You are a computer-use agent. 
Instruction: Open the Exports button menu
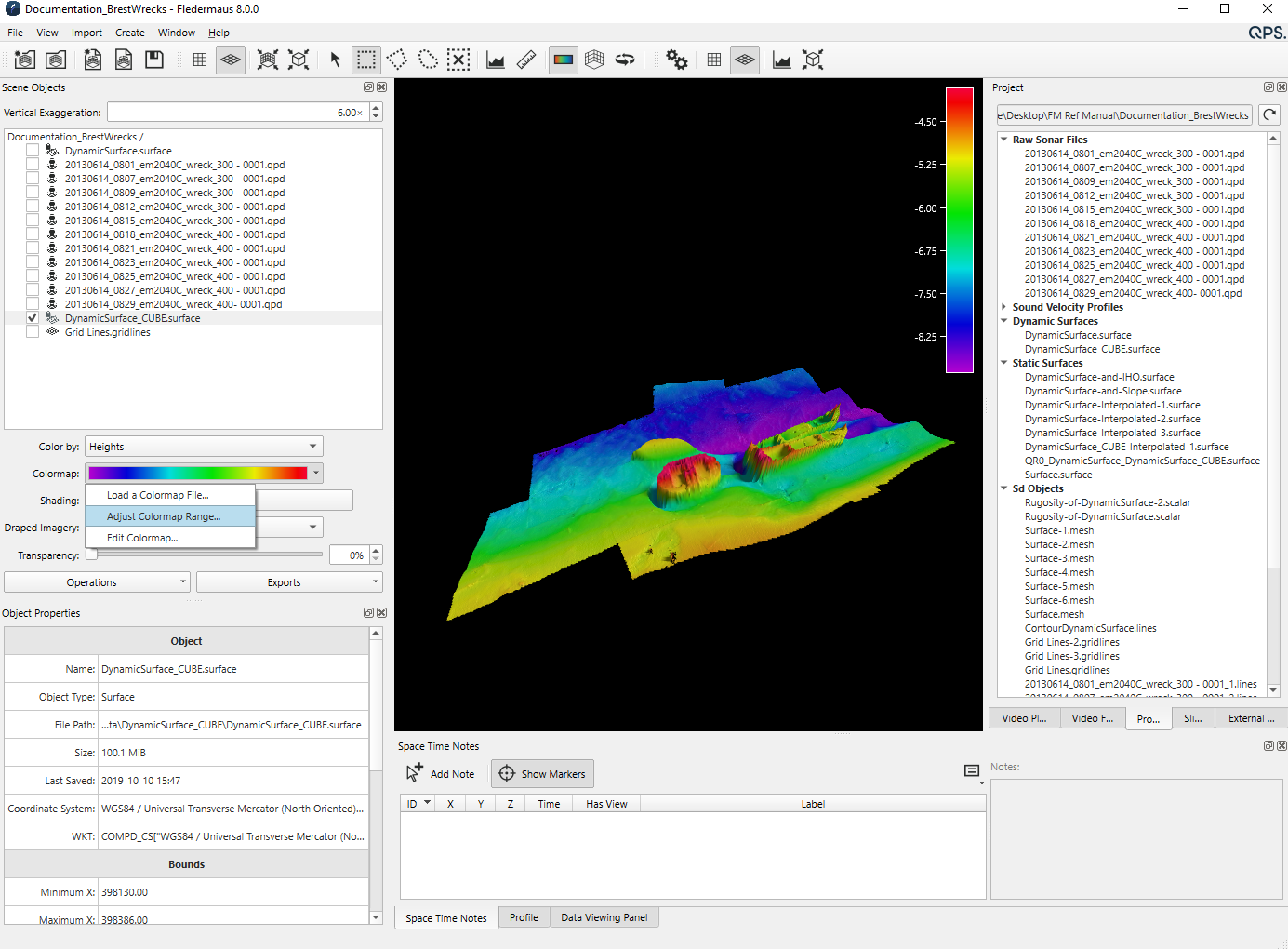pos(289,582)
